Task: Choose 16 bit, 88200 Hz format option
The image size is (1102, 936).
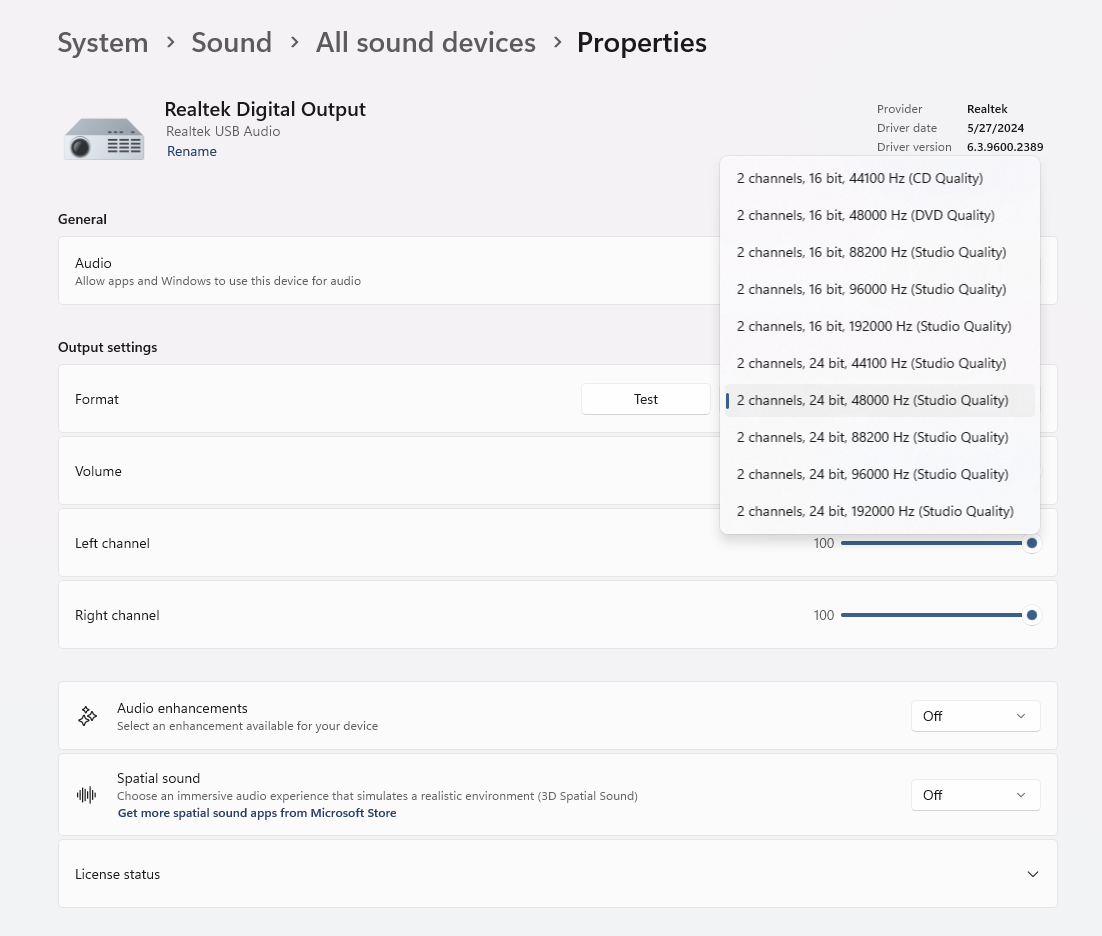Action: tap(871, 252)
